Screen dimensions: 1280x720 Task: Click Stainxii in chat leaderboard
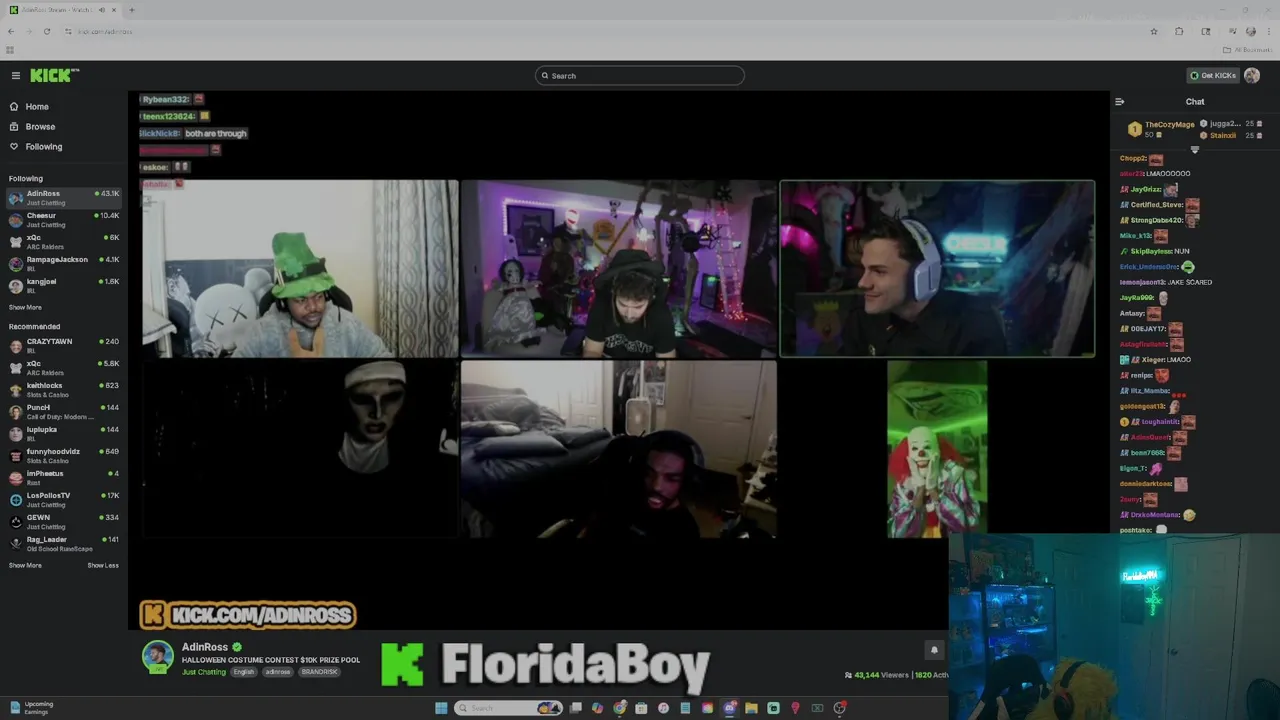(x=1223, y=136)
